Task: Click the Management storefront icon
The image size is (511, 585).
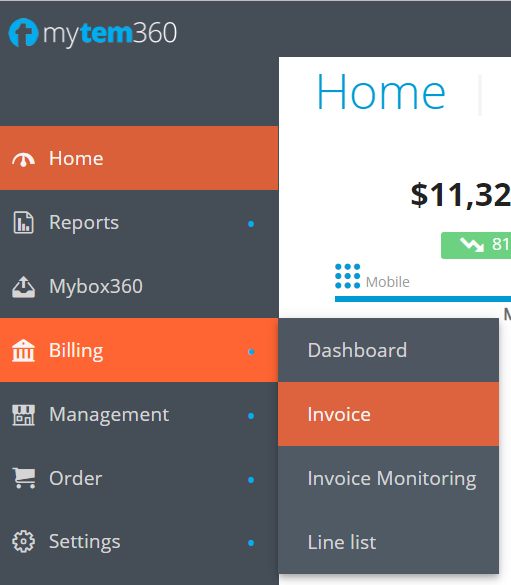Action: pos(23,415)
